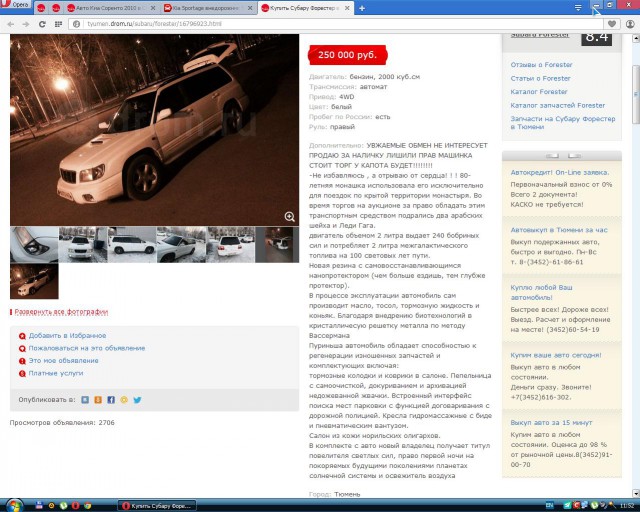Viewport: 640px width, 512px height.
Task: Select the first headlight photo thumbnail
Action: click(x=34, y=245)
